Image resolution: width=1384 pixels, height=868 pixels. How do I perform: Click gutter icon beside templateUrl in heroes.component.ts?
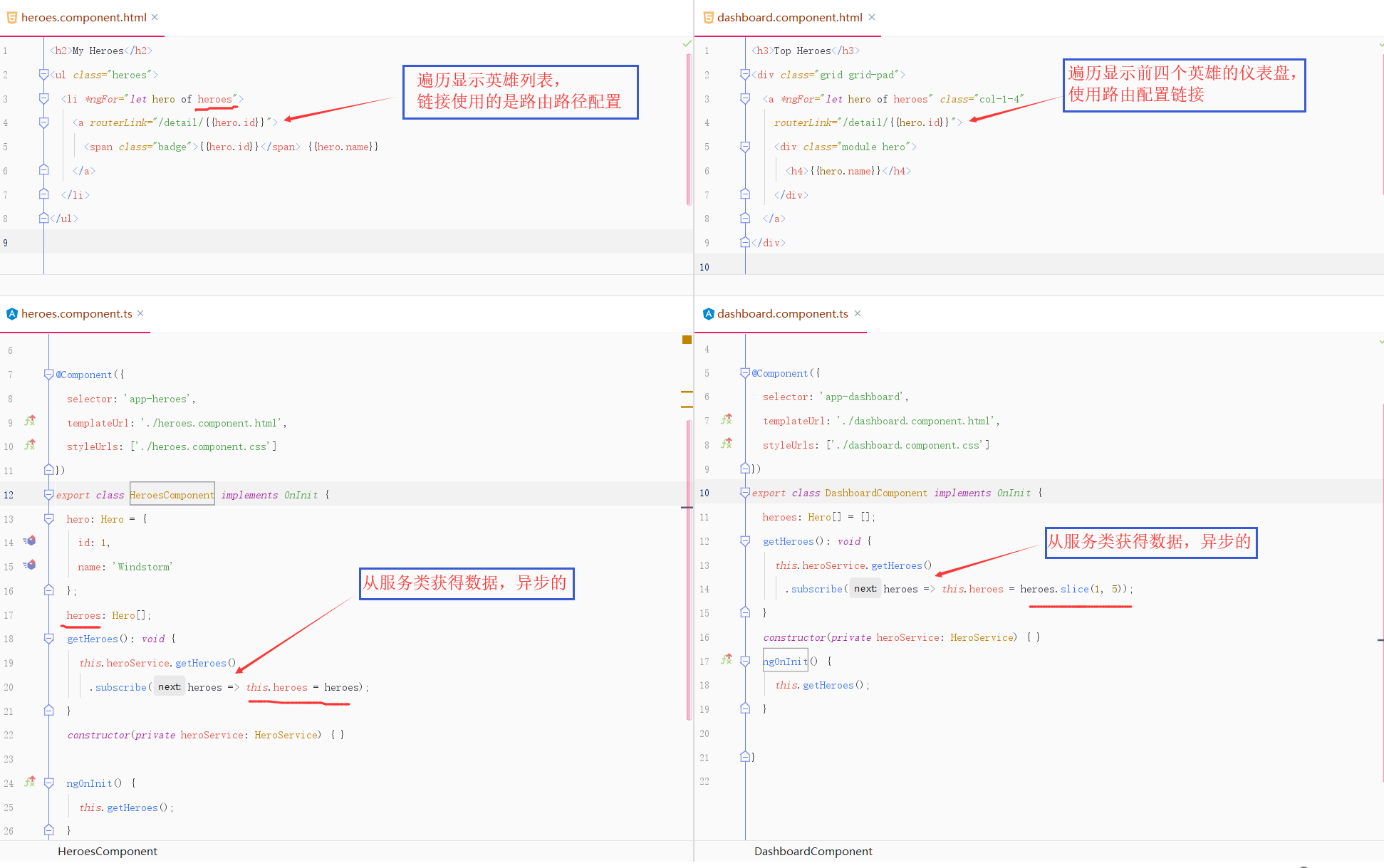click(x=30, y=422)
